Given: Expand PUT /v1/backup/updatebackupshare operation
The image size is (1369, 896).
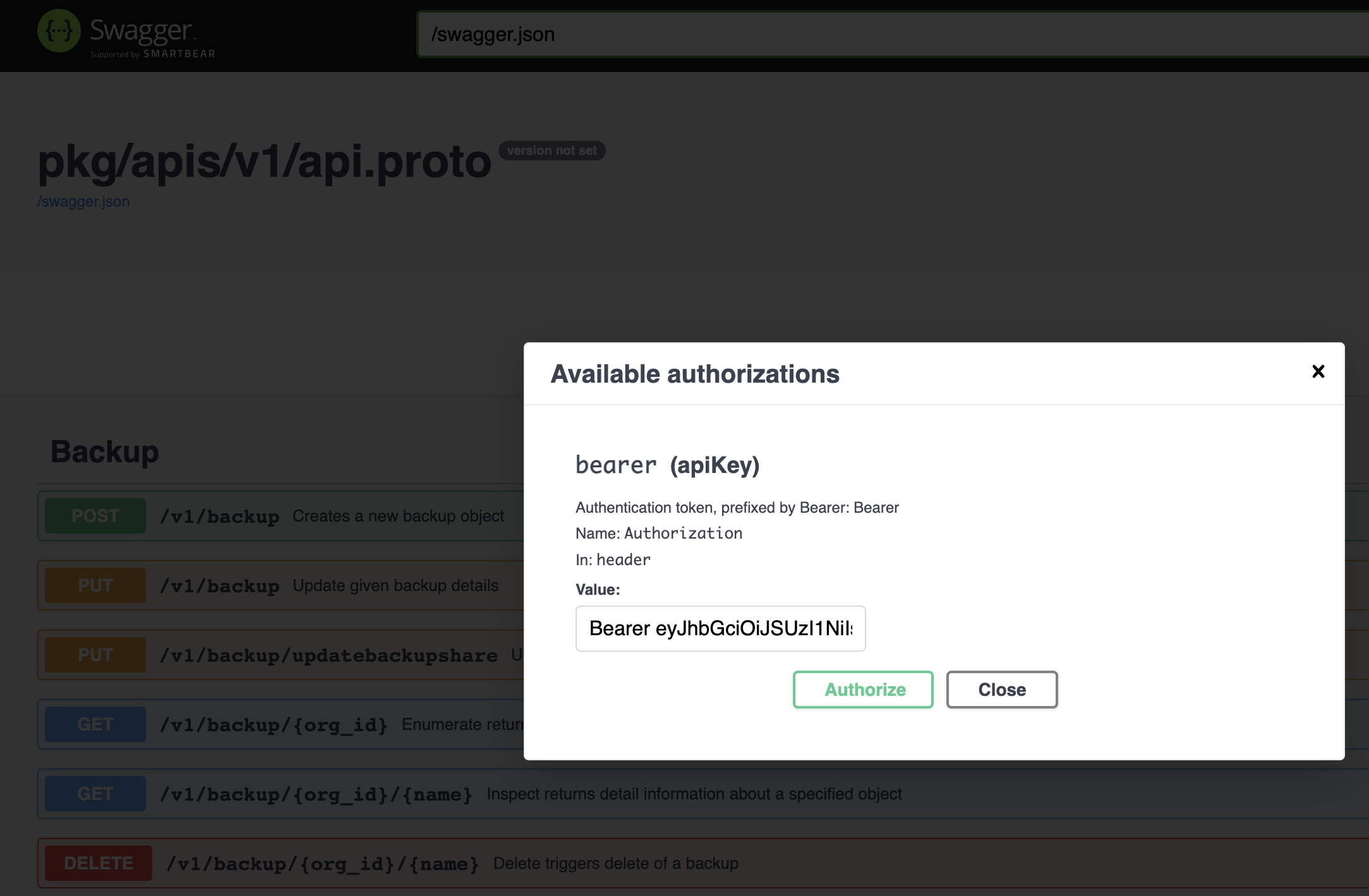Looking at the screenshot, I should [x=329, y=655].
